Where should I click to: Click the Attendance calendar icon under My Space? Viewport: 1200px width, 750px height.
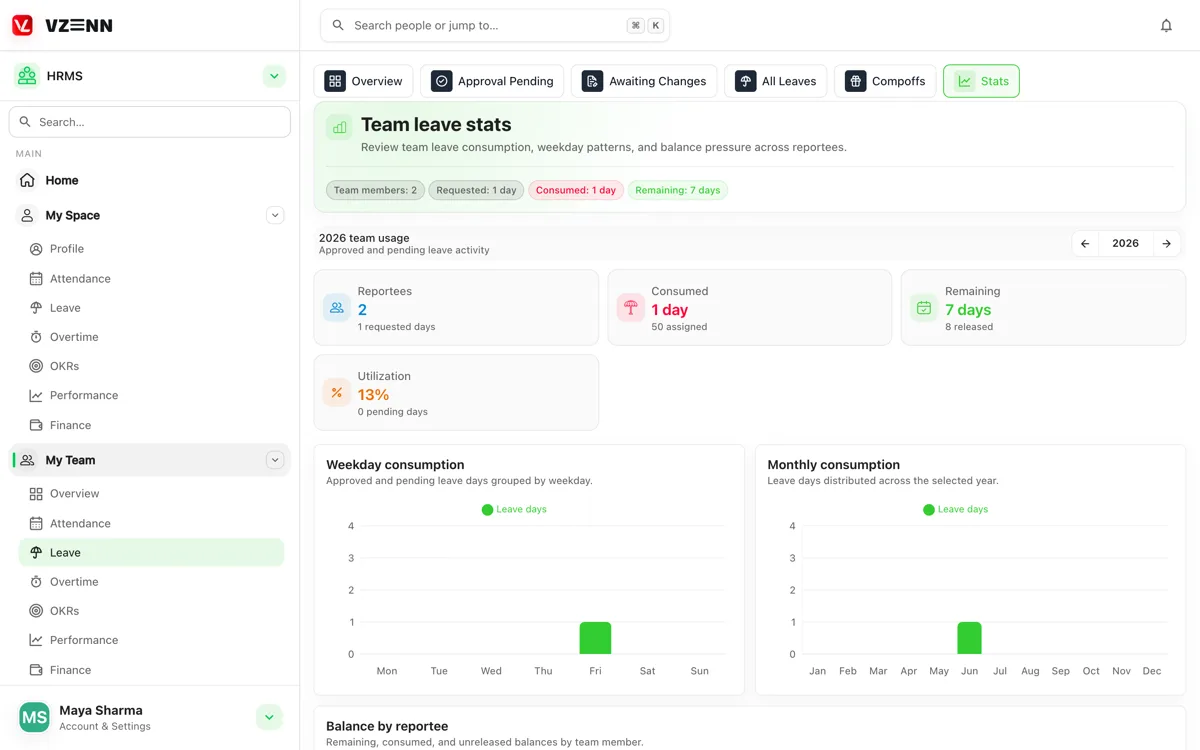coord(36,279)
